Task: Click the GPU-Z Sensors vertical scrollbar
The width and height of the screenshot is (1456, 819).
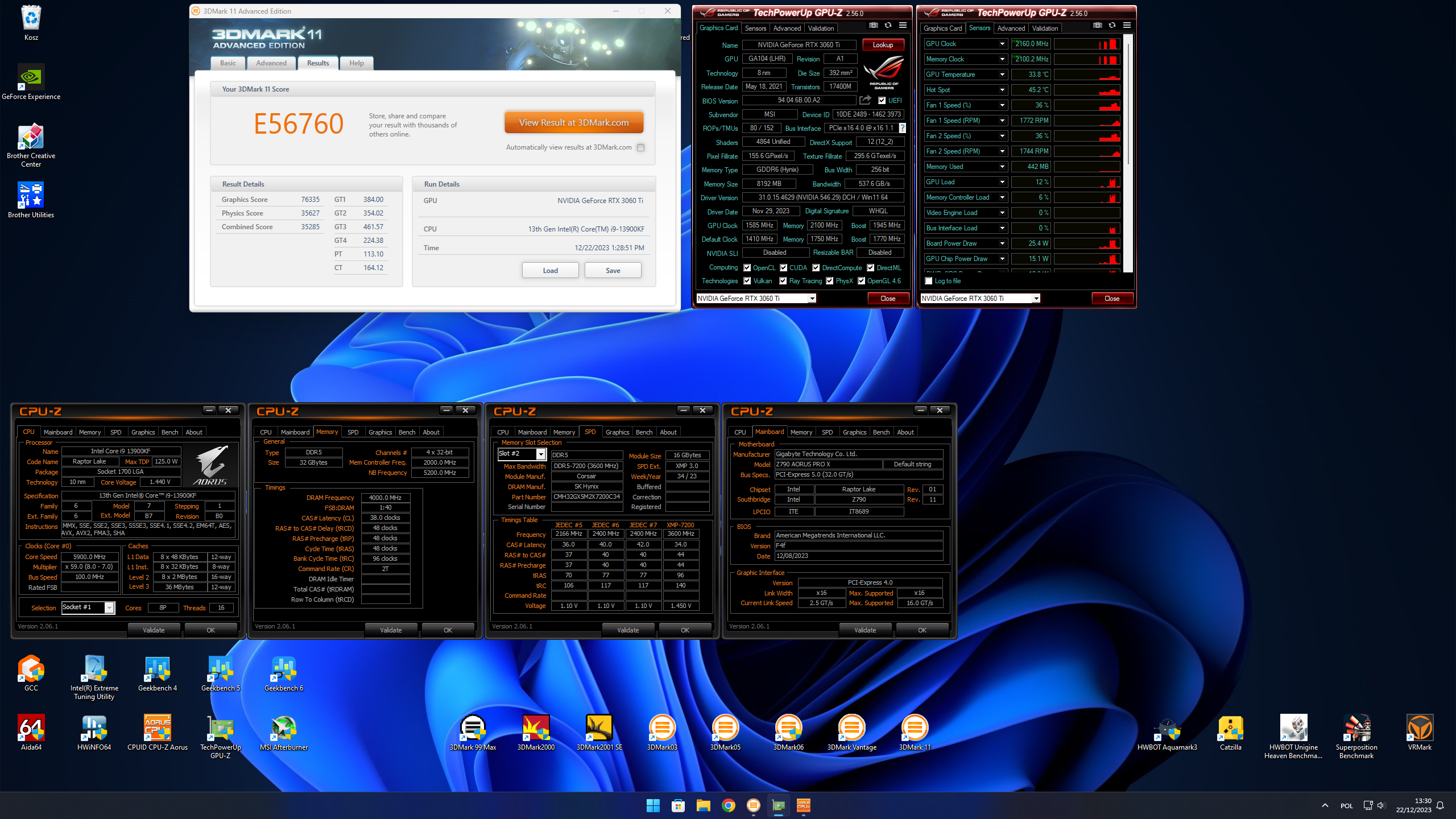Action: pos(1128,154)
